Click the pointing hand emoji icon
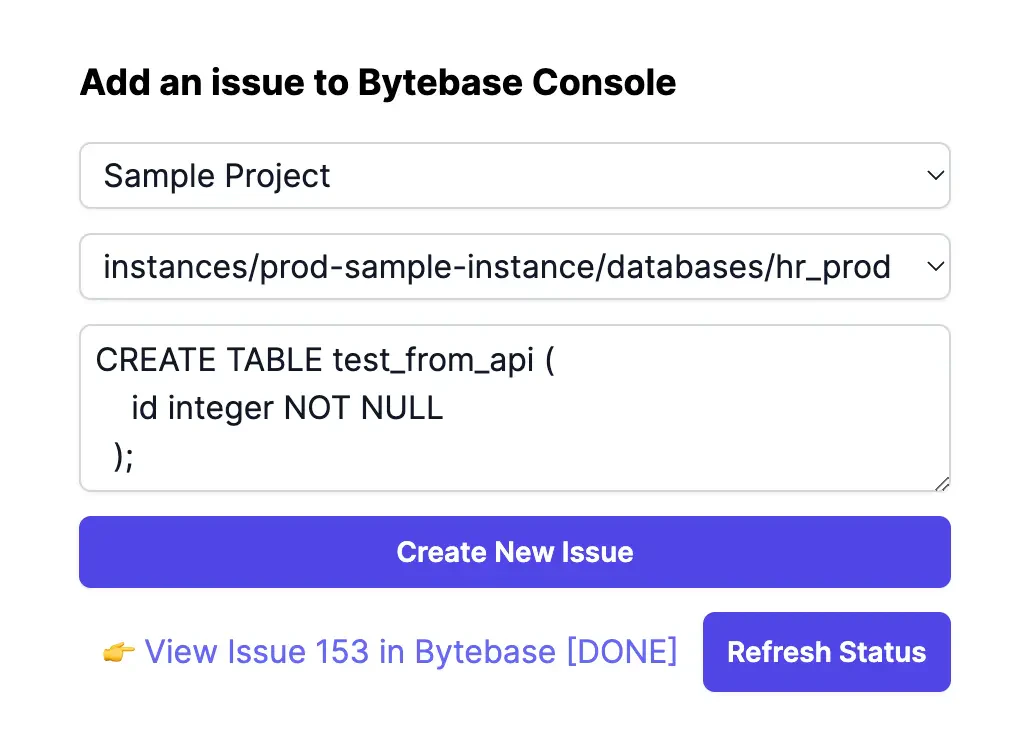The height and width of the screenshot is (736, 1012). tap(119, 653)
